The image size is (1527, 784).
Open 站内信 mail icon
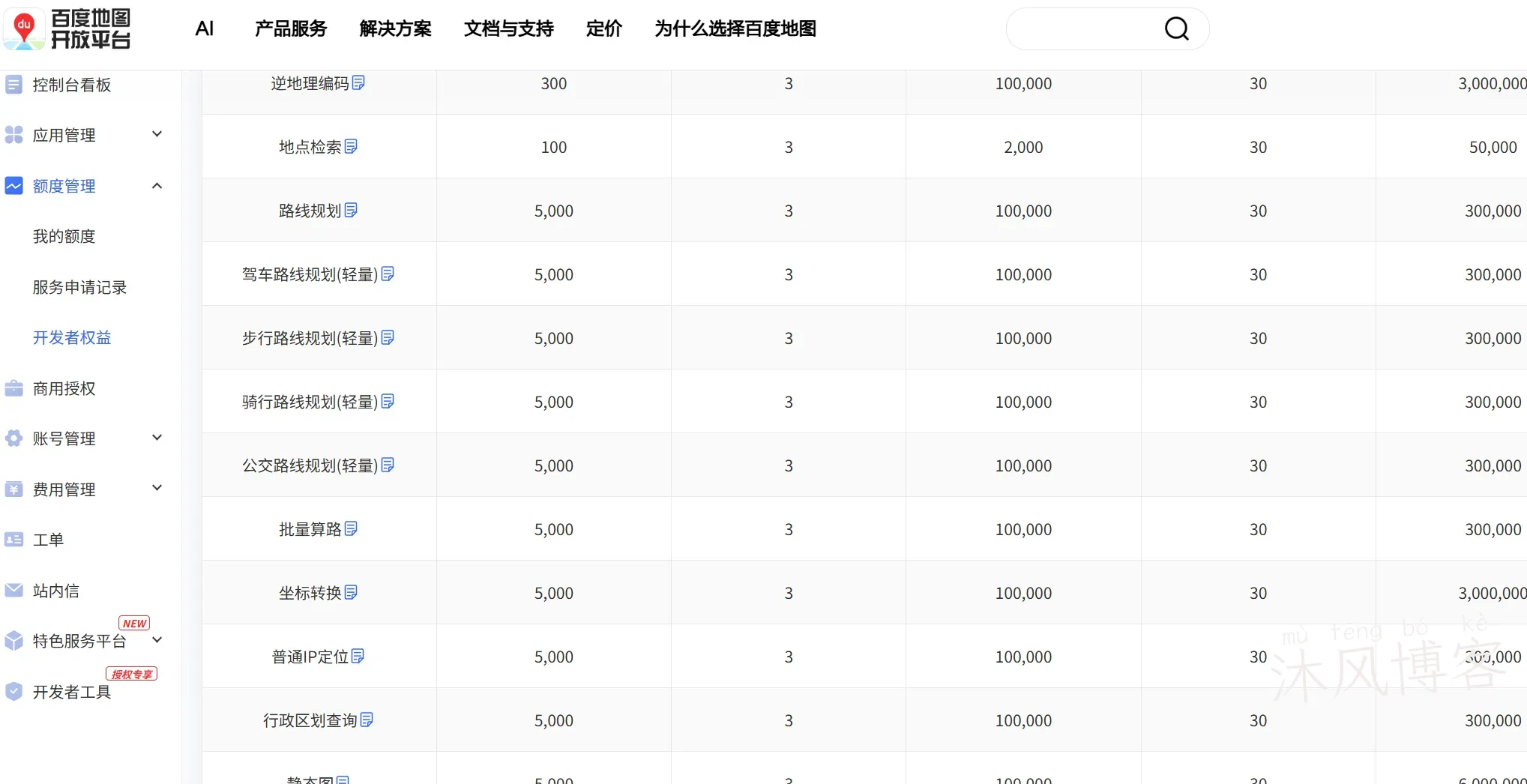pos(13,591)
